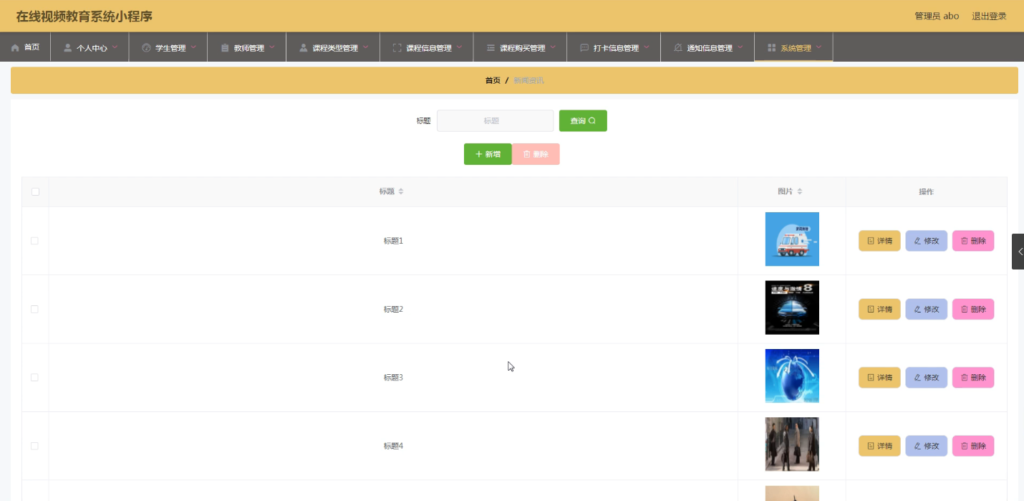Click the user icon beside 课程类型管理
1024x501 pixels.
click(x=304, y=48)
